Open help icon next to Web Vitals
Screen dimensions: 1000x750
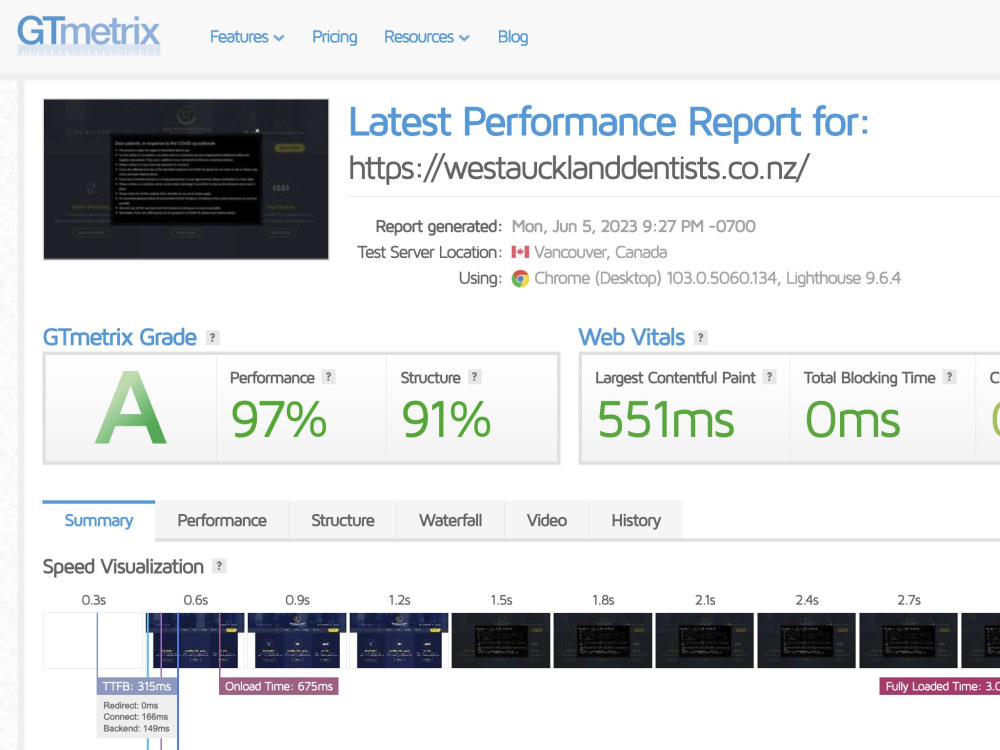(x=700, y=337)
